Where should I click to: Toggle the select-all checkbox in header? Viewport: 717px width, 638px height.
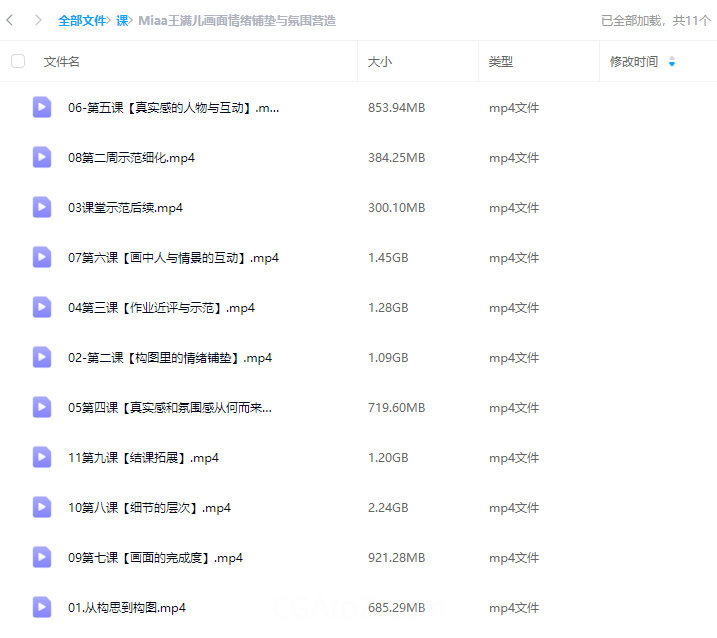(18, 62)
